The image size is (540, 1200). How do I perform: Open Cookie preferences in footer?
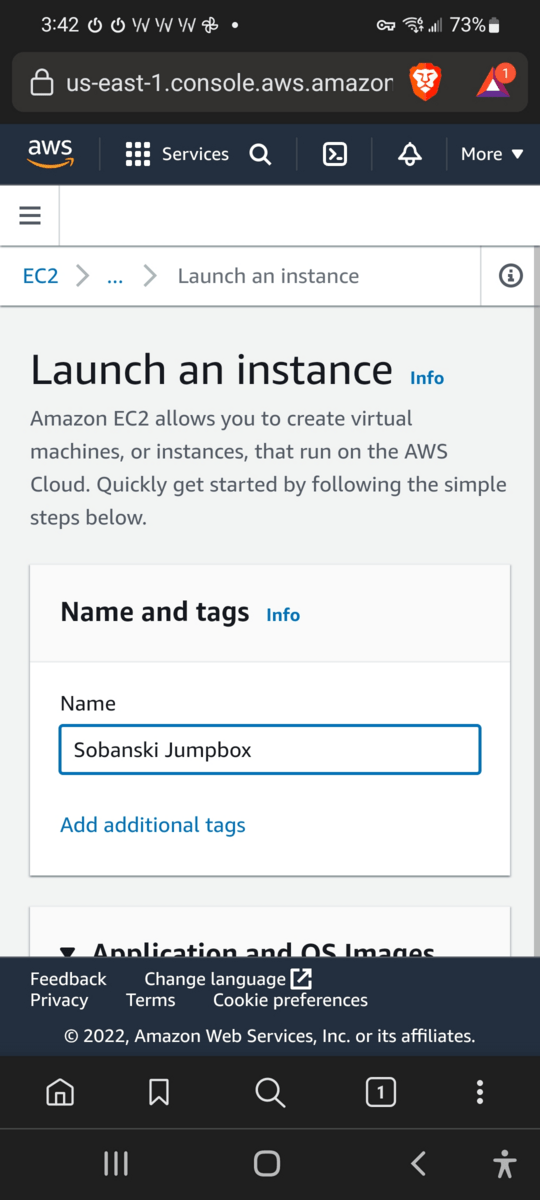click(x=290, y=1000)
